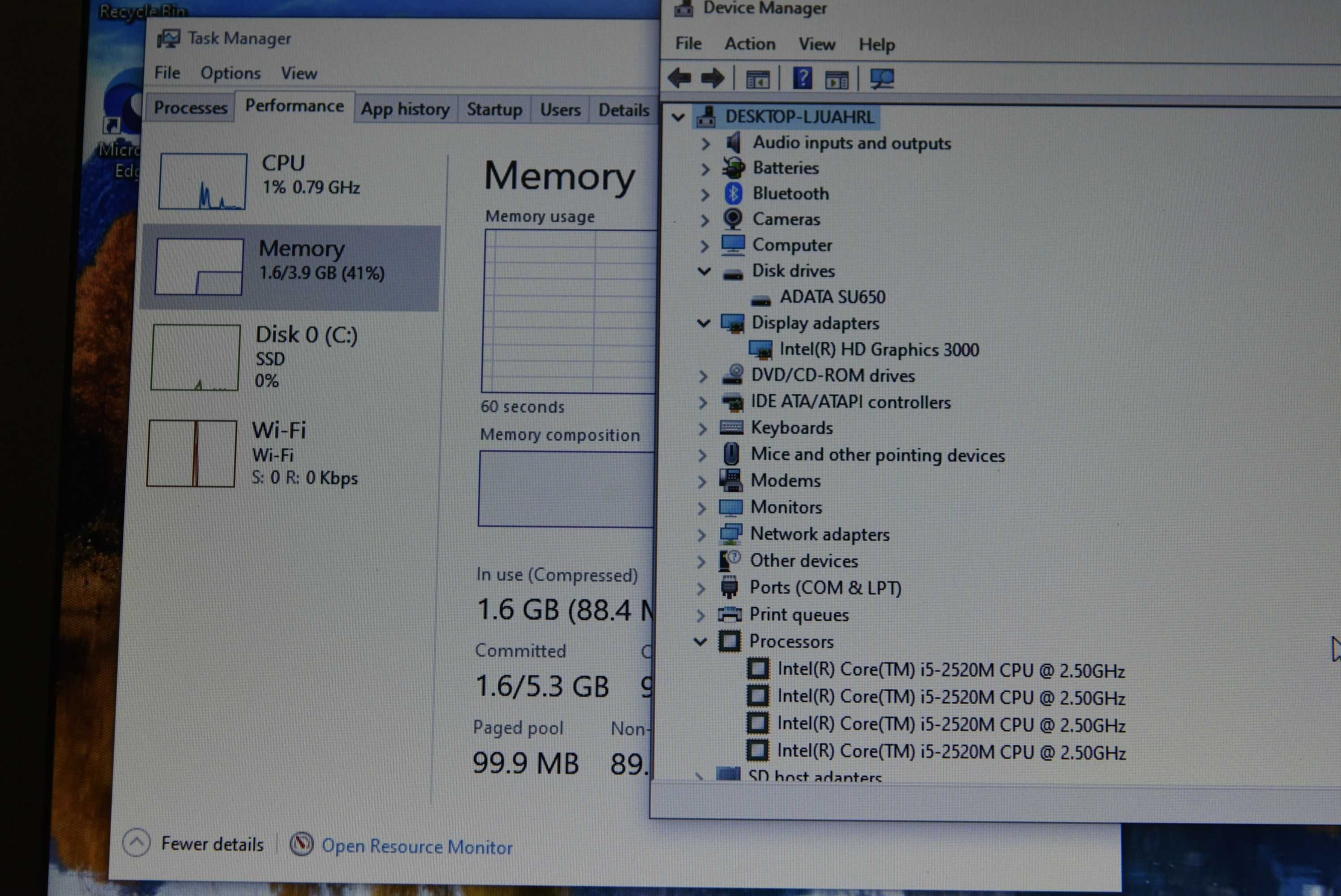Select Wi-Fi performance entry
This screenshot has width=1341, height=896.
tap(286, 453)
